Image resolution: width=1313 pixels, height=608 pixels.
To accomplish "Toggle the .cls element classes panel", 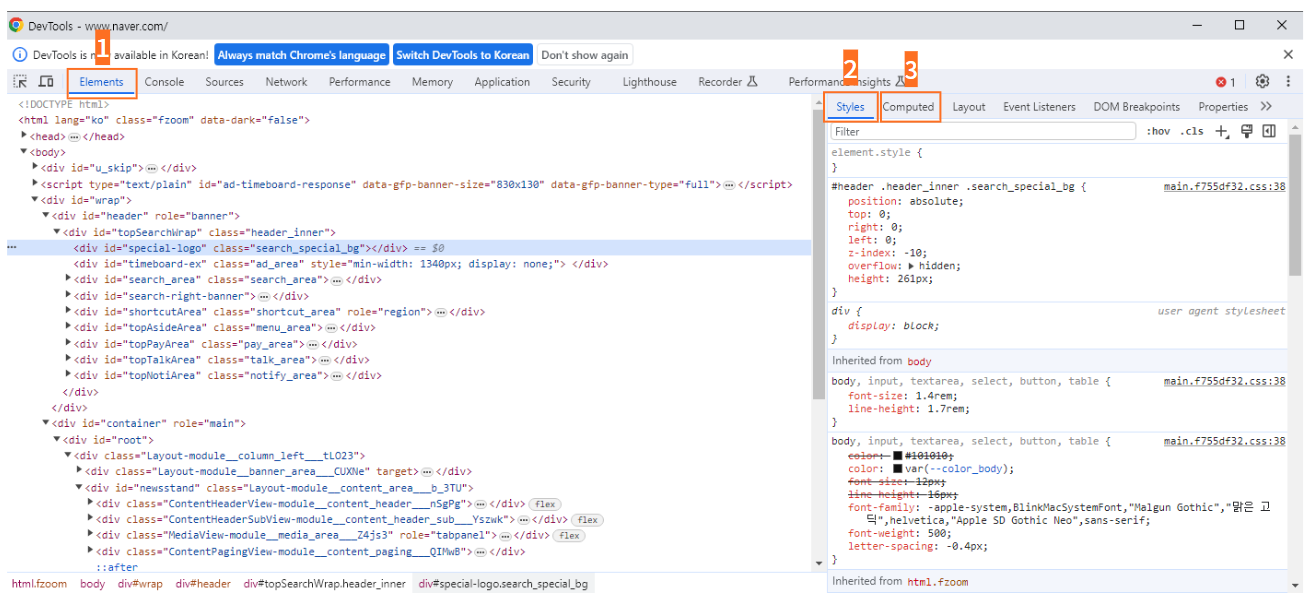I will pos(1192,131).
